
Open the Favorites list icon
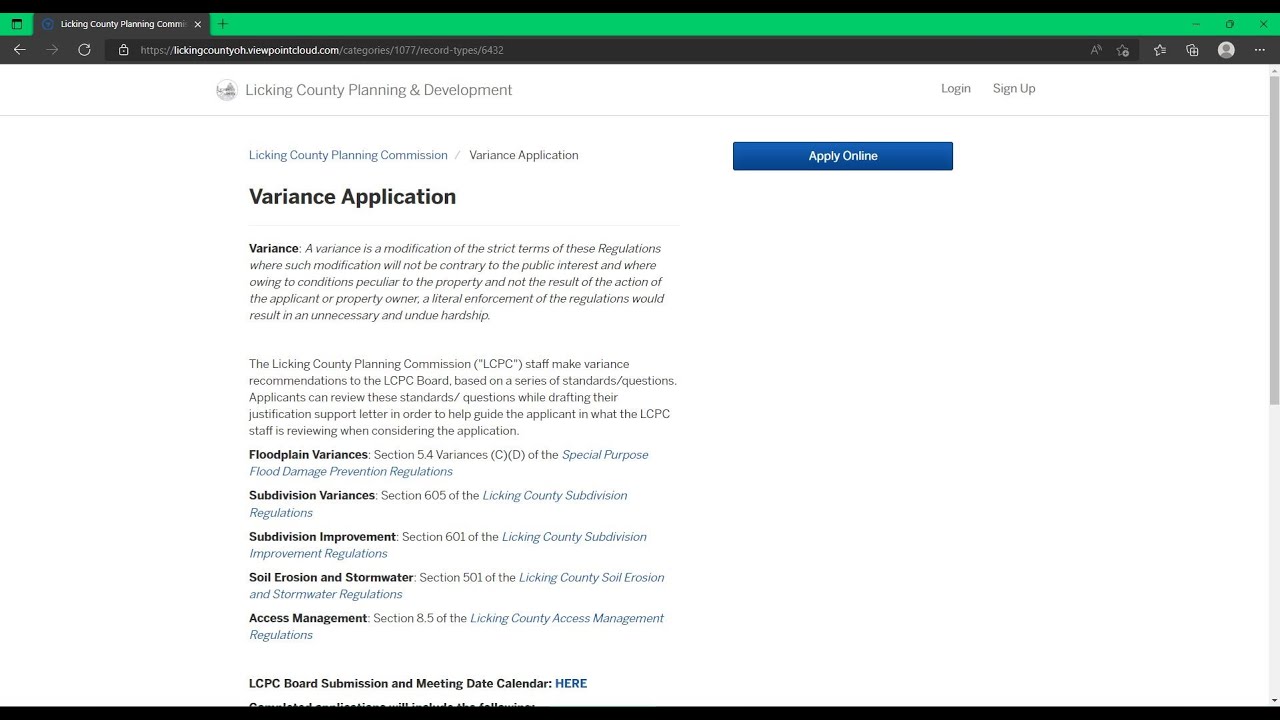click(1160, 50)
